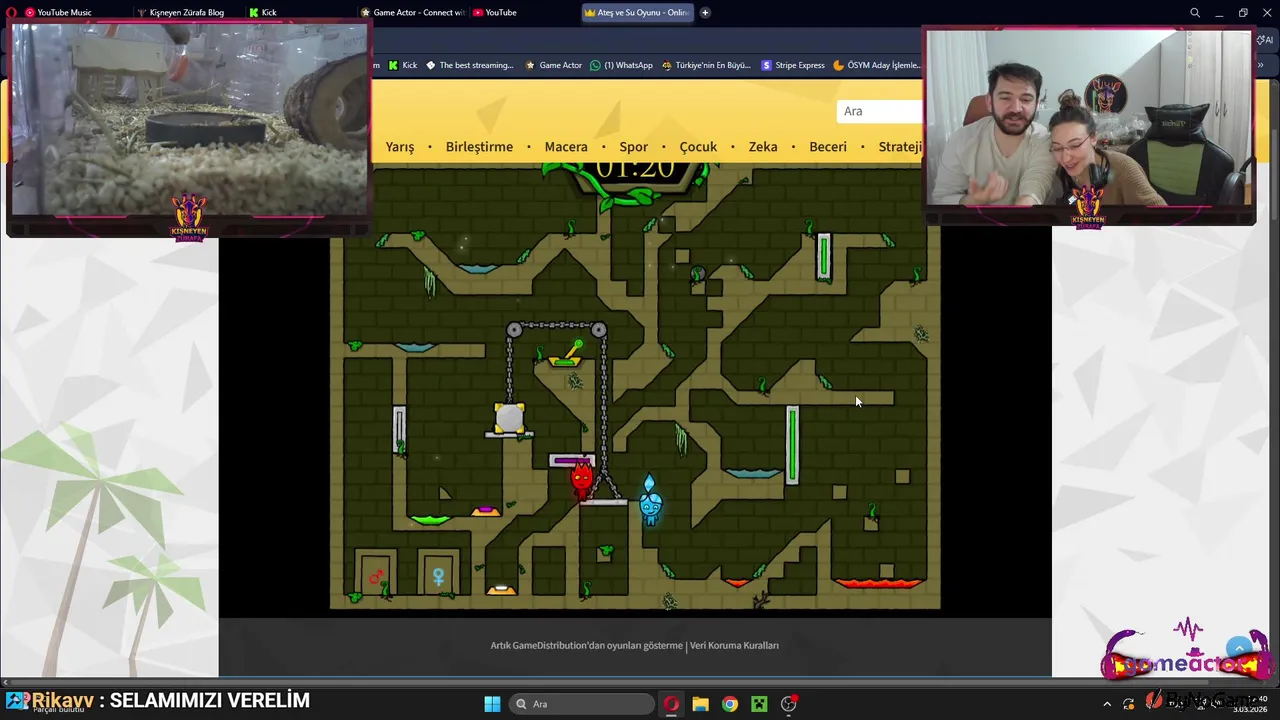Open the Birleştirme game category
The image size is (1280, 720).
click(x=479, y=147)
